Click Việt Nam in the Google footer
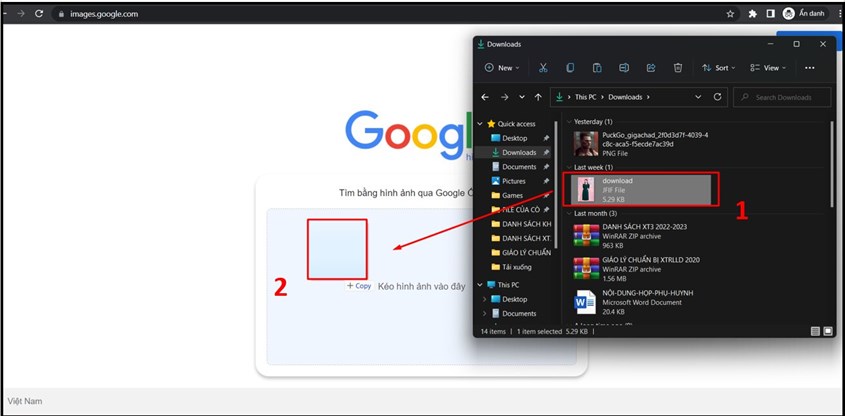845x416 pixels. (x=25, y=401)
